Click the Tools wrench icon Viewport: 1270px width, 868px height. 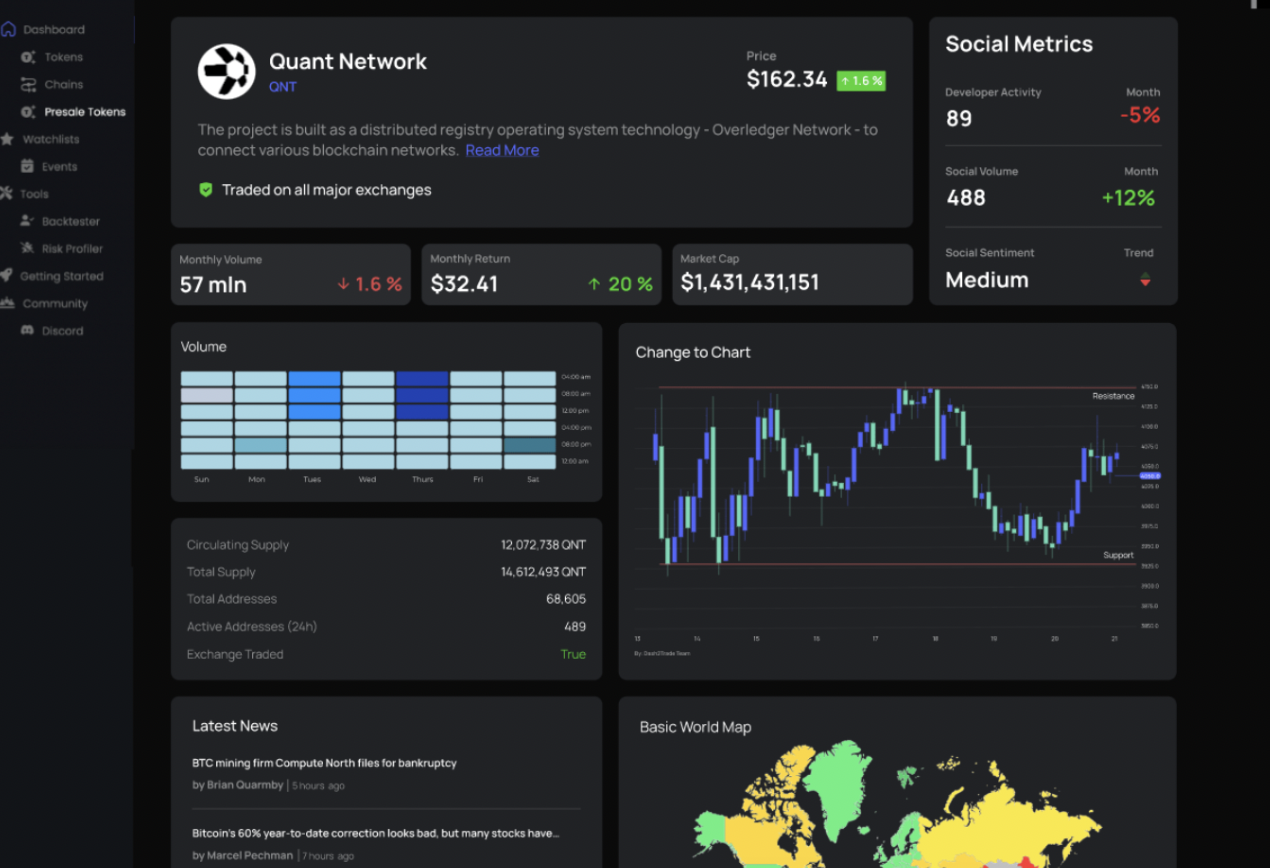click(7, 193)
